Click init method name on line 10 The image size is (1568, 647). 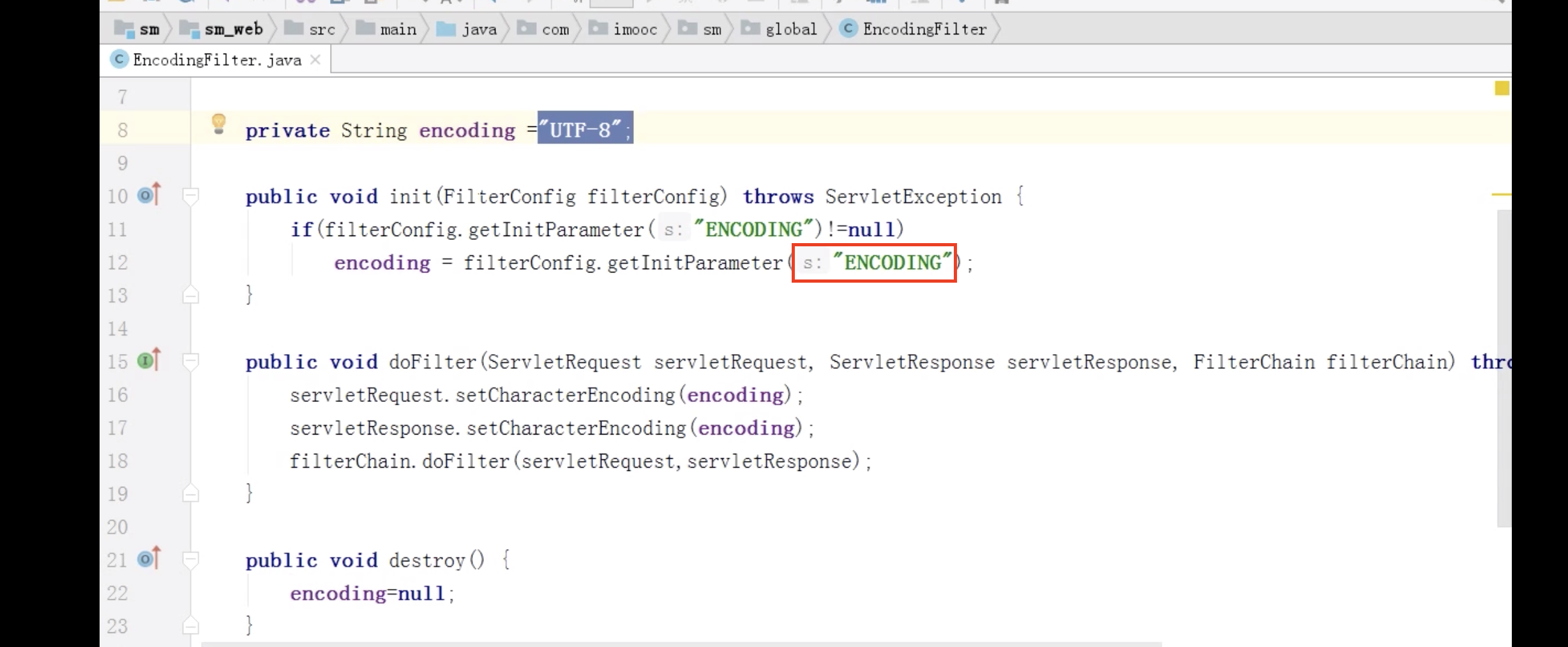pos(411,197)
